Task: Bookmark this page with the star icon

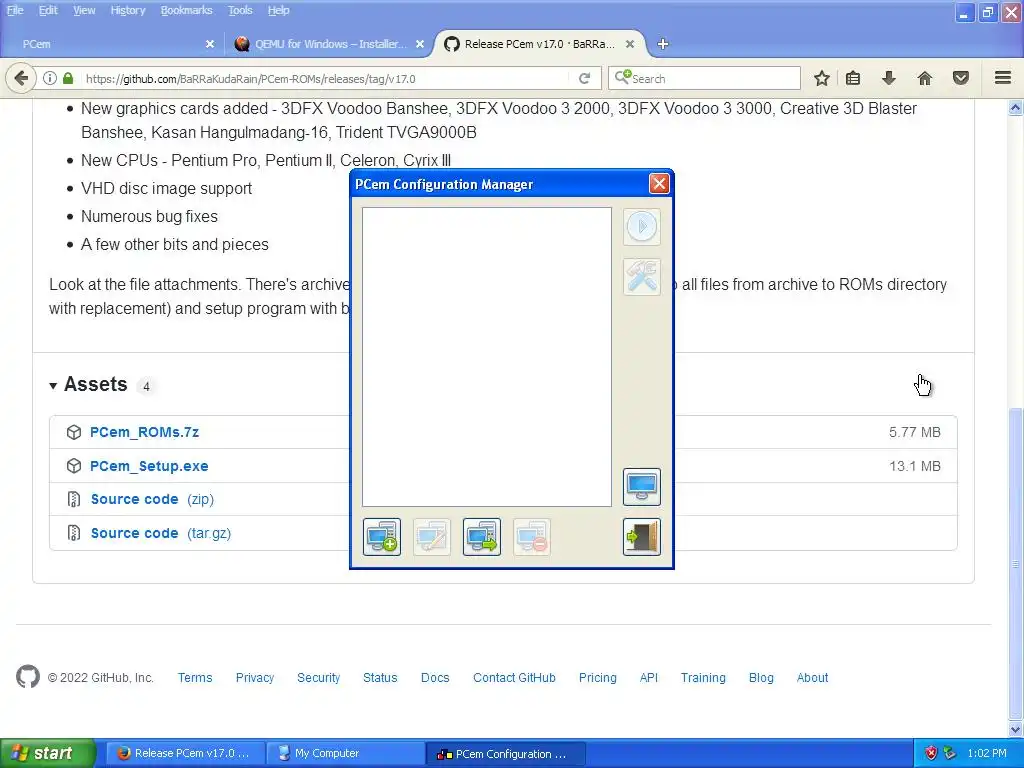Action: tap(822, 78)
